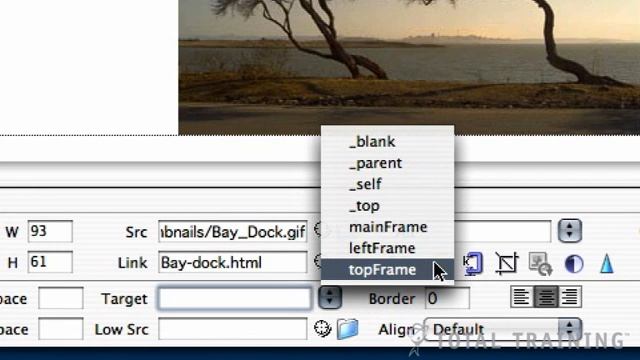The image size is (640, 360).
Task: Select the Crop tool icon
Action: [x=507, y=263]
